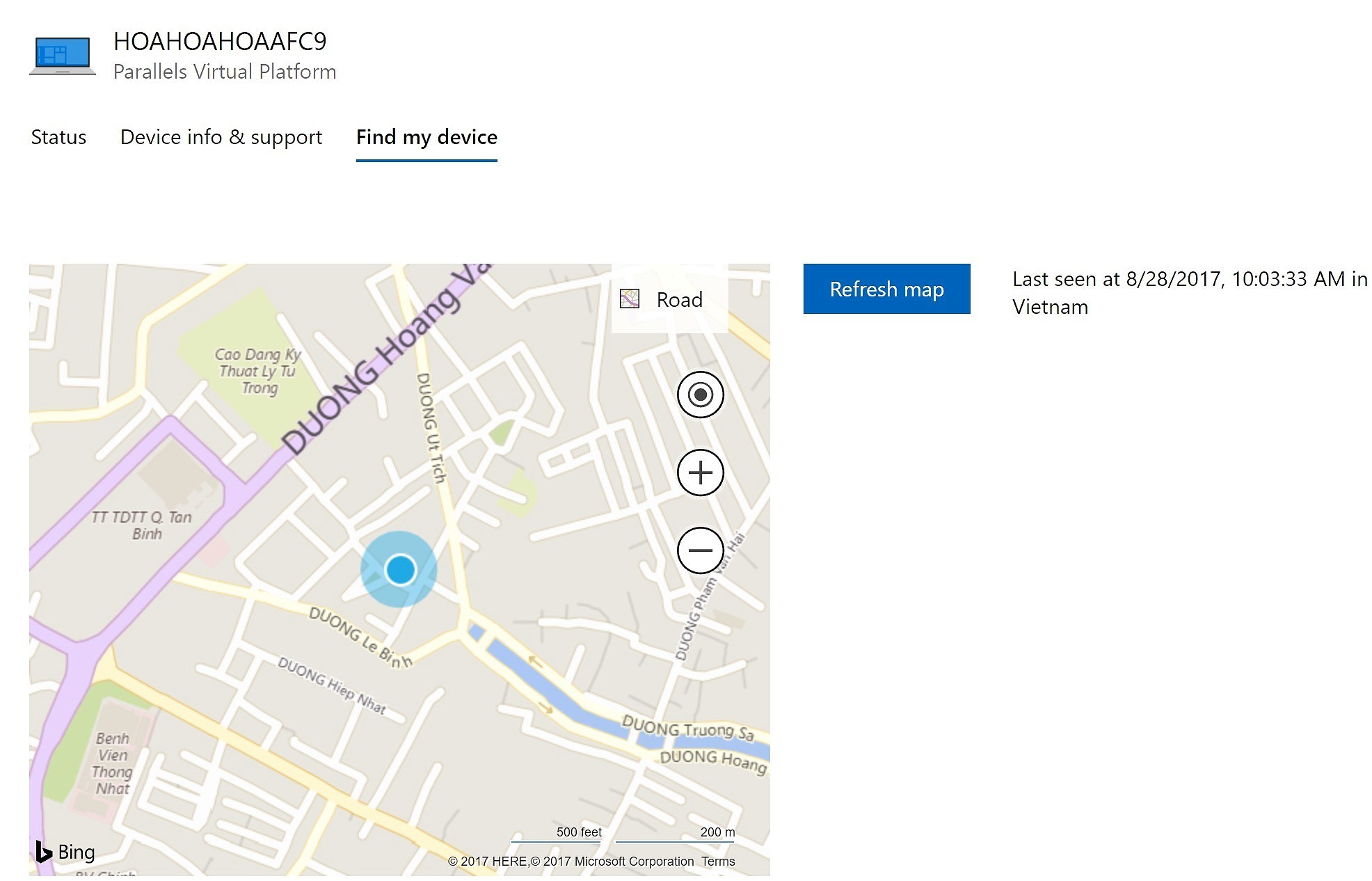Click the location pin/dot on map
1372x881 pixels.
(x=399, y=568)
